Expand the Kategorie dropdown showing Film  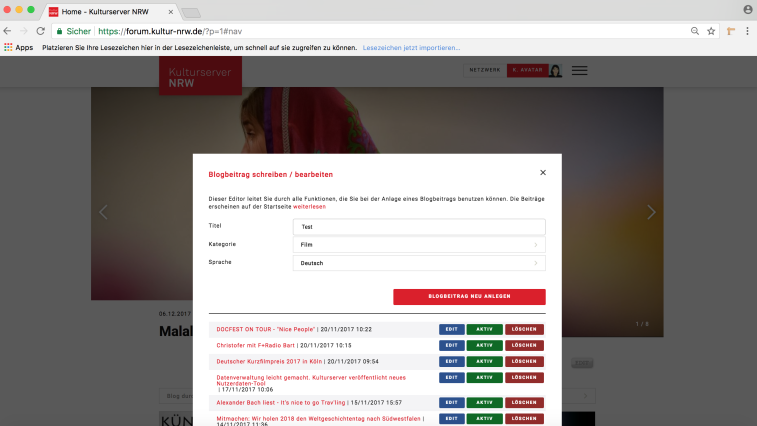419,244
